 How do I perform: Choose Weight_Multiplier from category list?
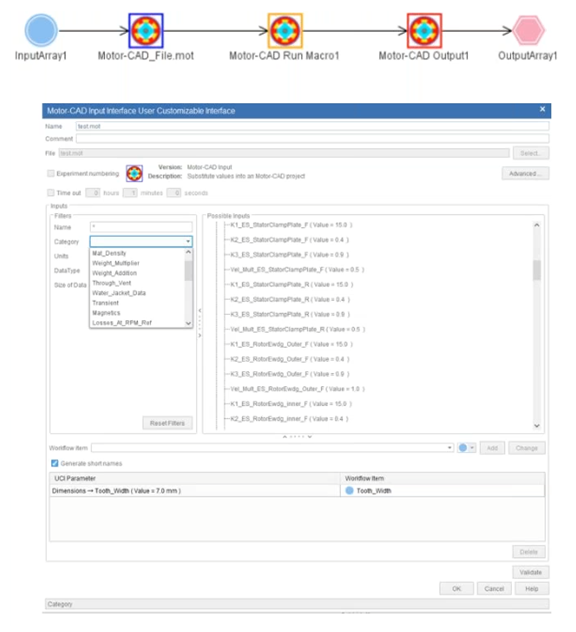coord(116,263)
